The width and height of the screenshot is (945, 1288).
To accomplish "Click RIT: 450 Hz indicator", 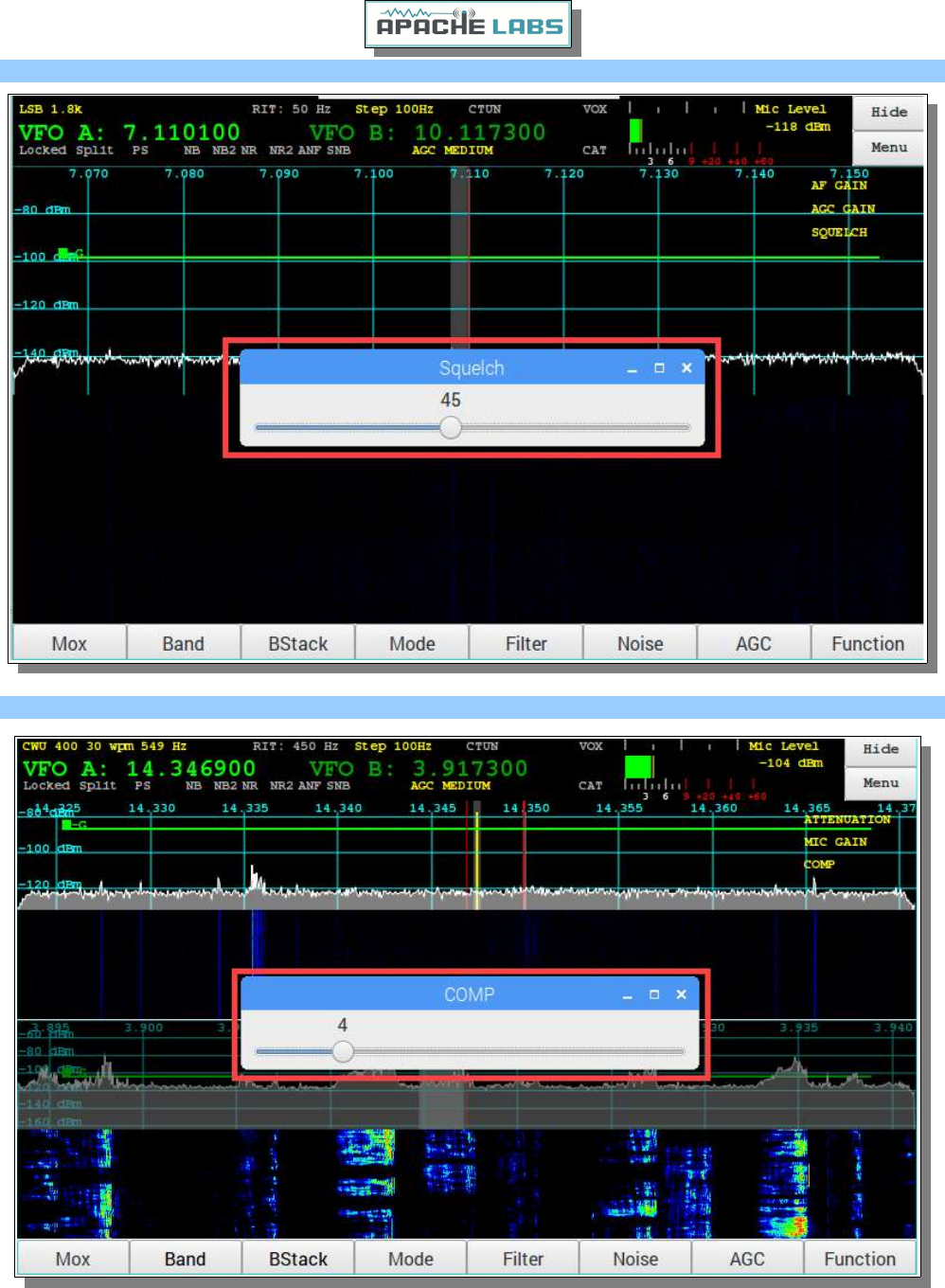I will point(295,746).
